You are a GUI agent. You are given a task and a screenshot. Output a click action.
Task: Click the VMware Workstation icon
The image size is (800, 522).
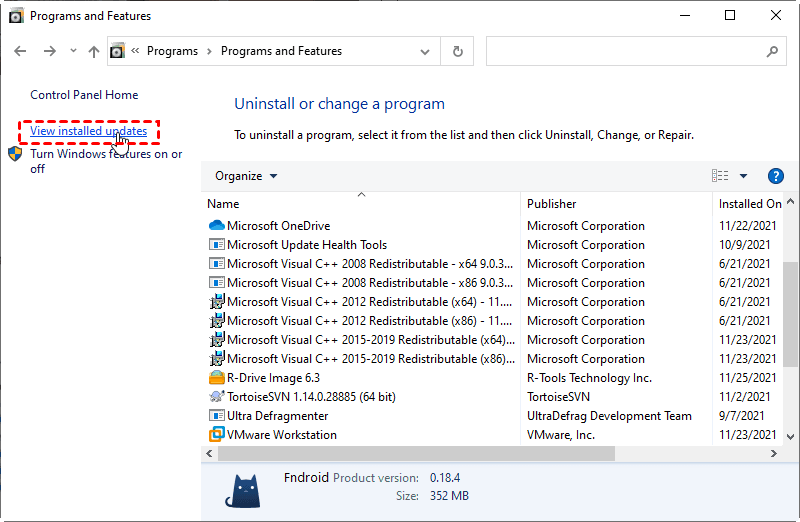pyautogui.click(x=216, y=435)
